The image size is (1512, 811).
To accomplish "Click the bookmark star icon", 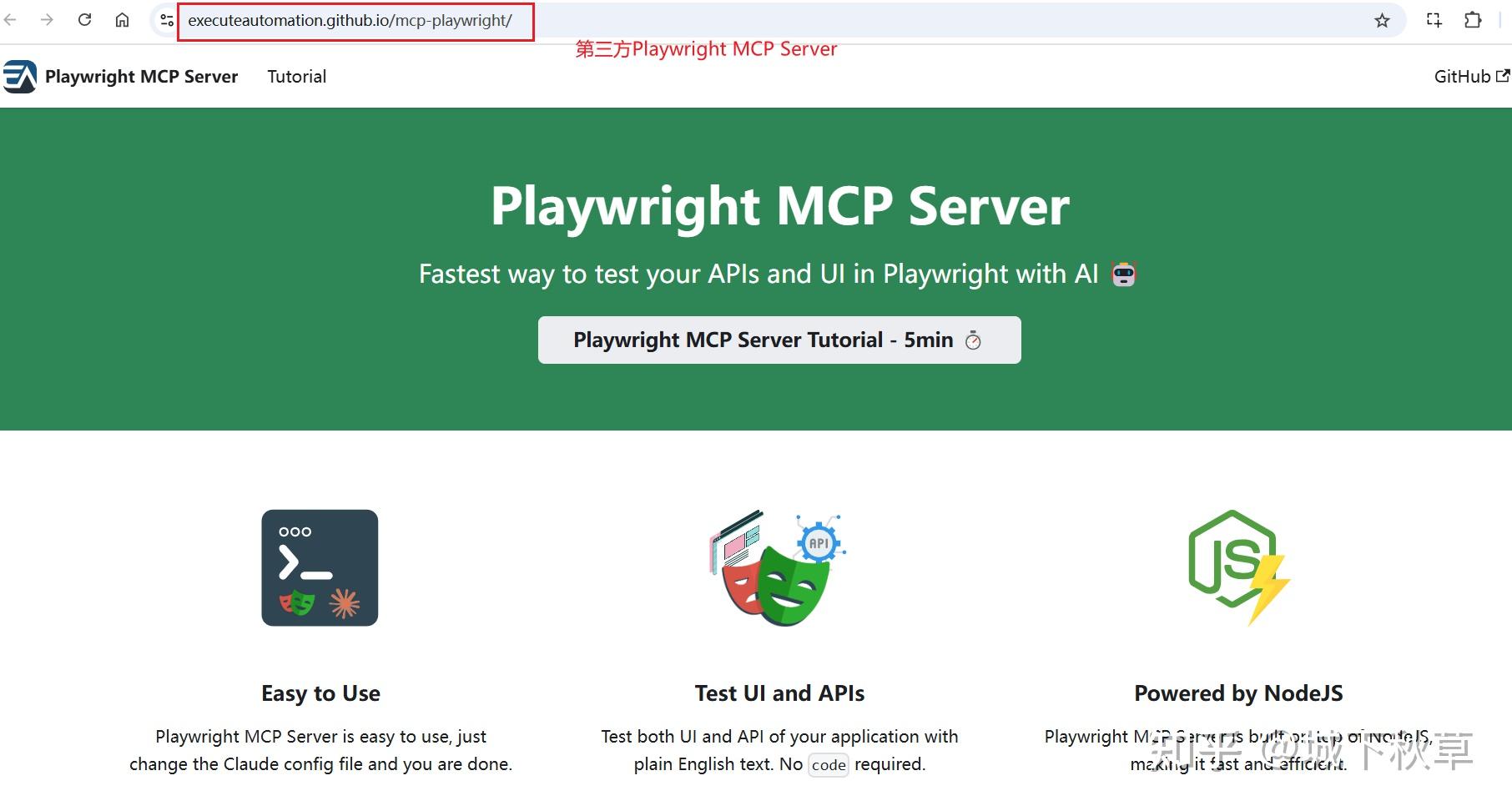I will 1381,20.
